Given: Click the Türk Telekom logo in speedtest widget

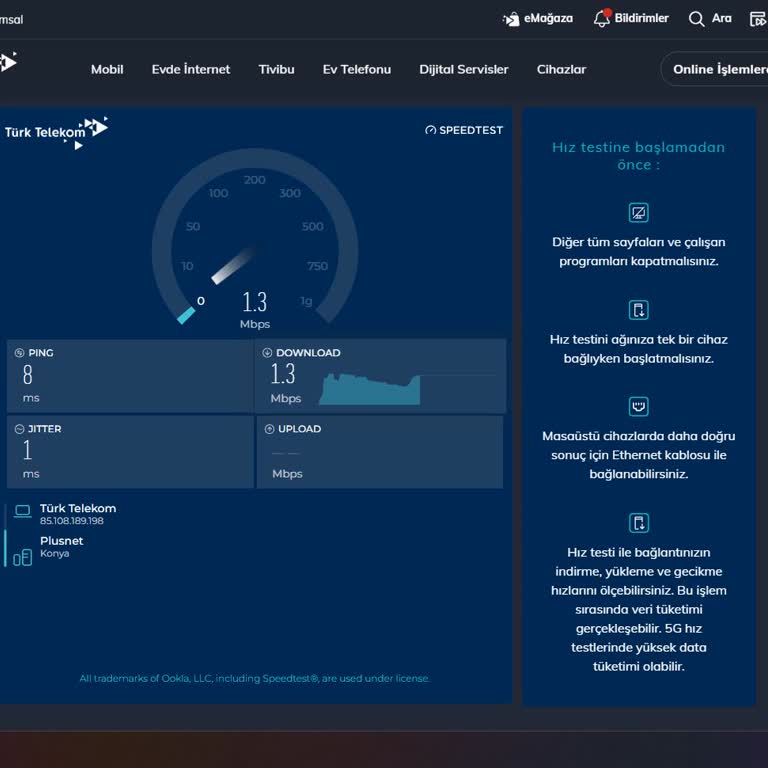Looking at the screenshot, I should [x=56, y=133].
